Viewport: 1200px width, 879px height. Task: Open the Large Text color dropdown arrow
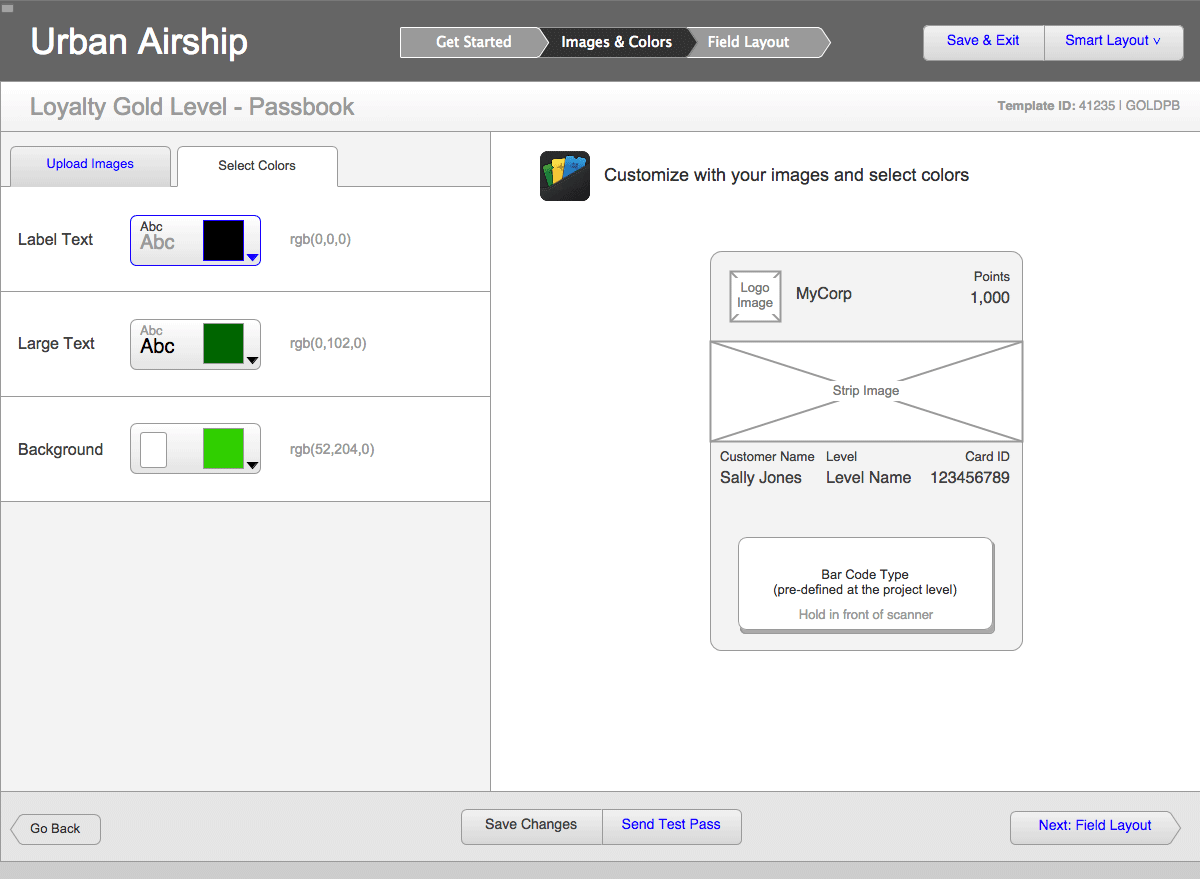253,361
